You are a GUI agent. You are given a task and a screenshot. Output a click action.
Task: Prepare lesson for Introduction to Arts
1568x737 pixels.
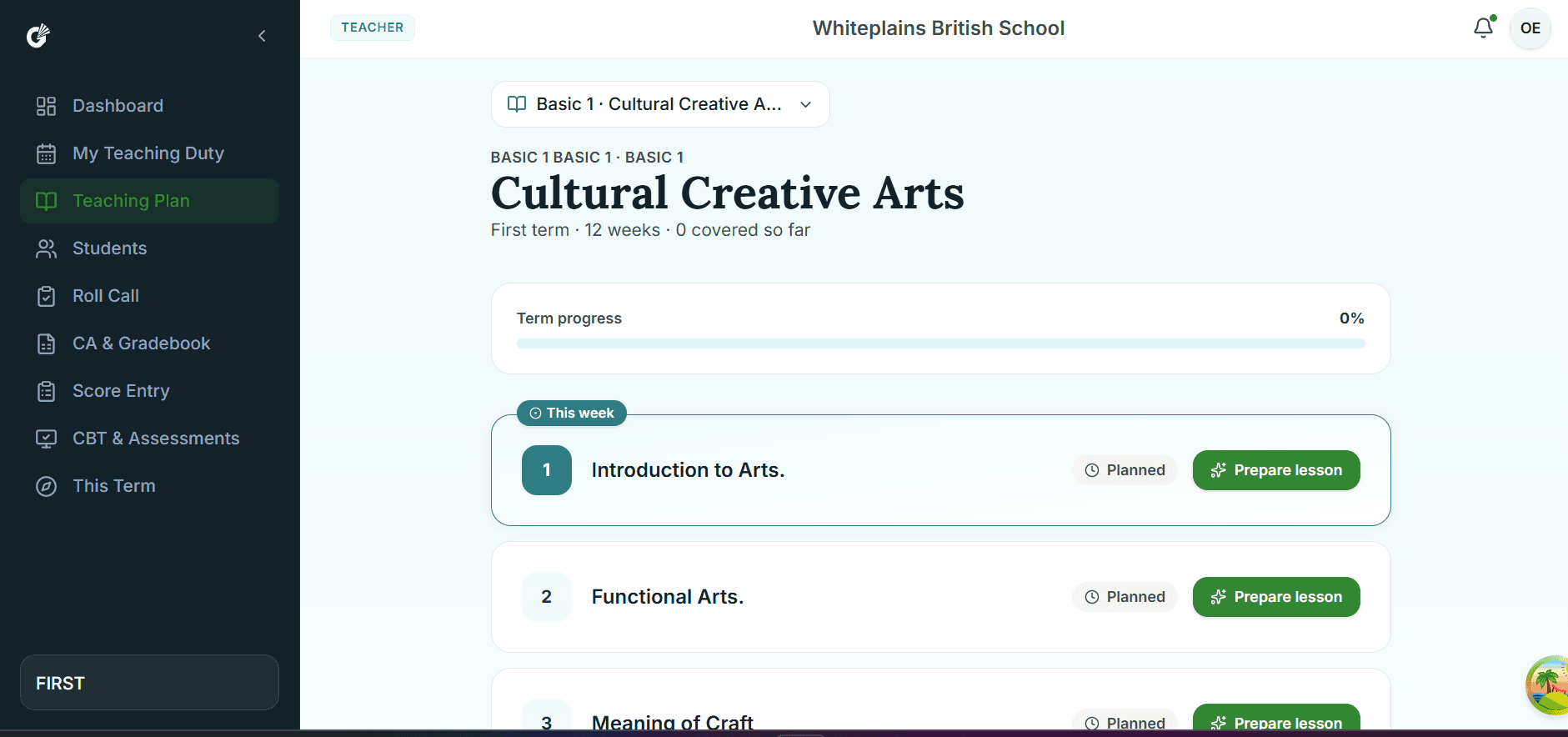[1276, 470]
